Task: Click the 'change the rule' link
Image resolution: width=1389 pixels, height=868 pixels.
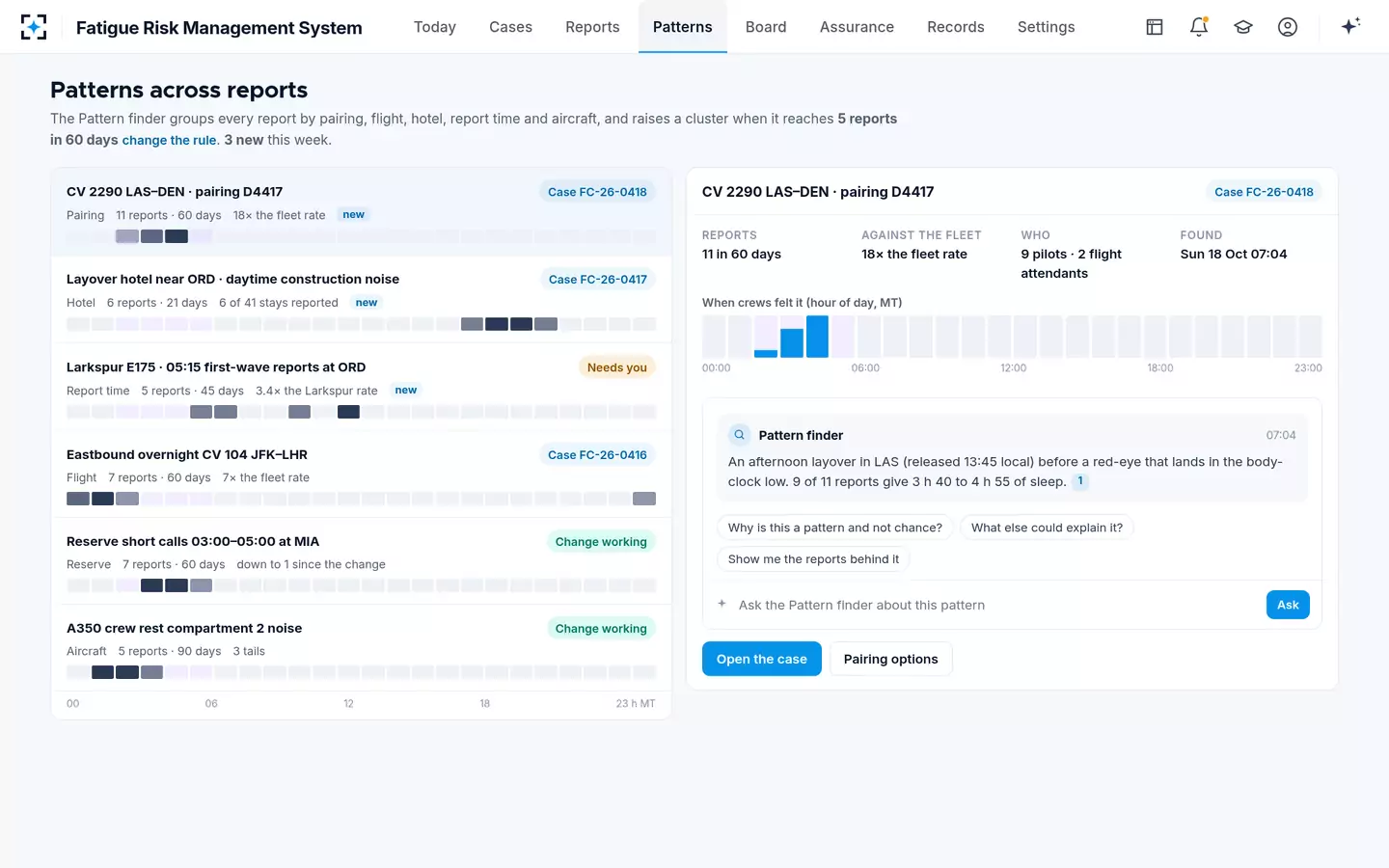Action: 169,140
